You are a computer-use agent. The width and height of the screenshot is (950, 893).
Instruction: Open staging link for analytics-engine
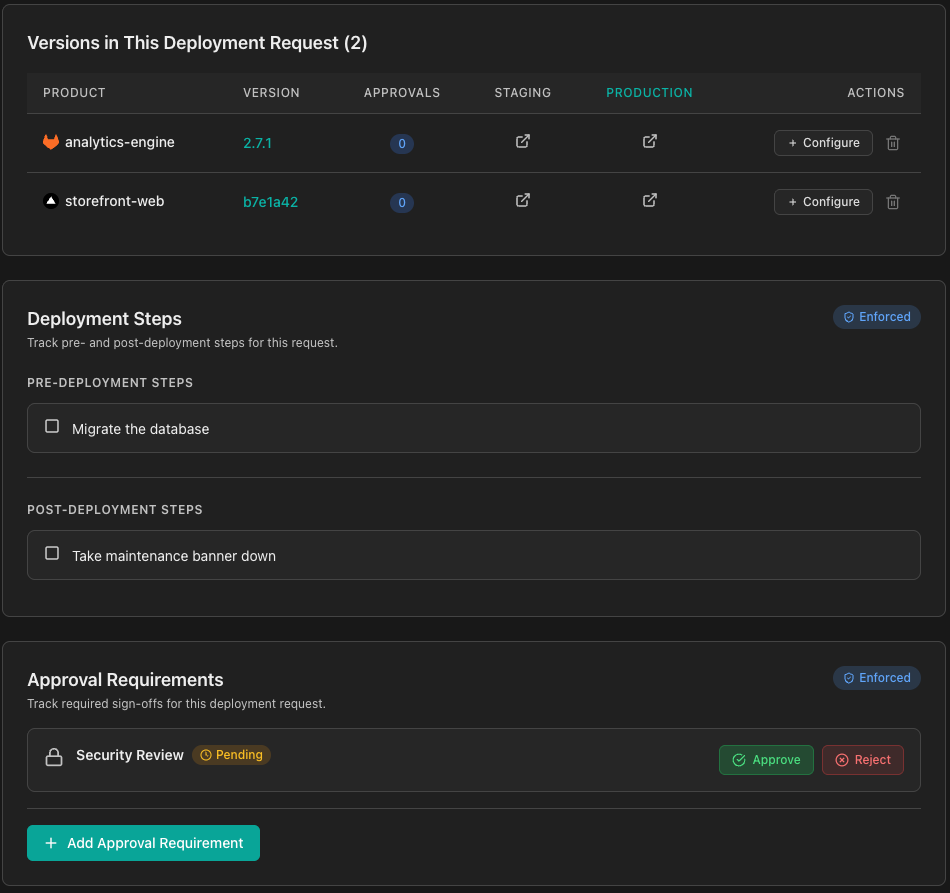pyautogui.click(x=522, y=142)
